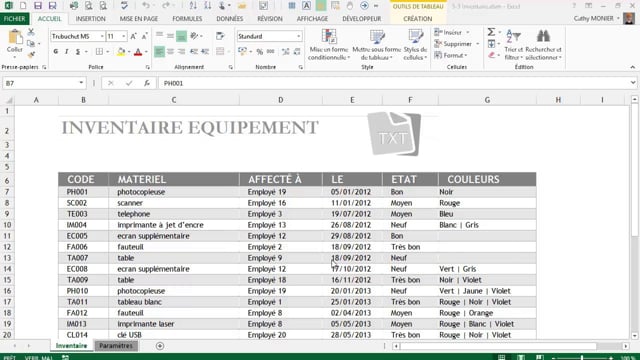Image resolution: width=640 pixels, height=360 pixels.
Task: Click the Insérer cells button
Action: coord(452,32)
